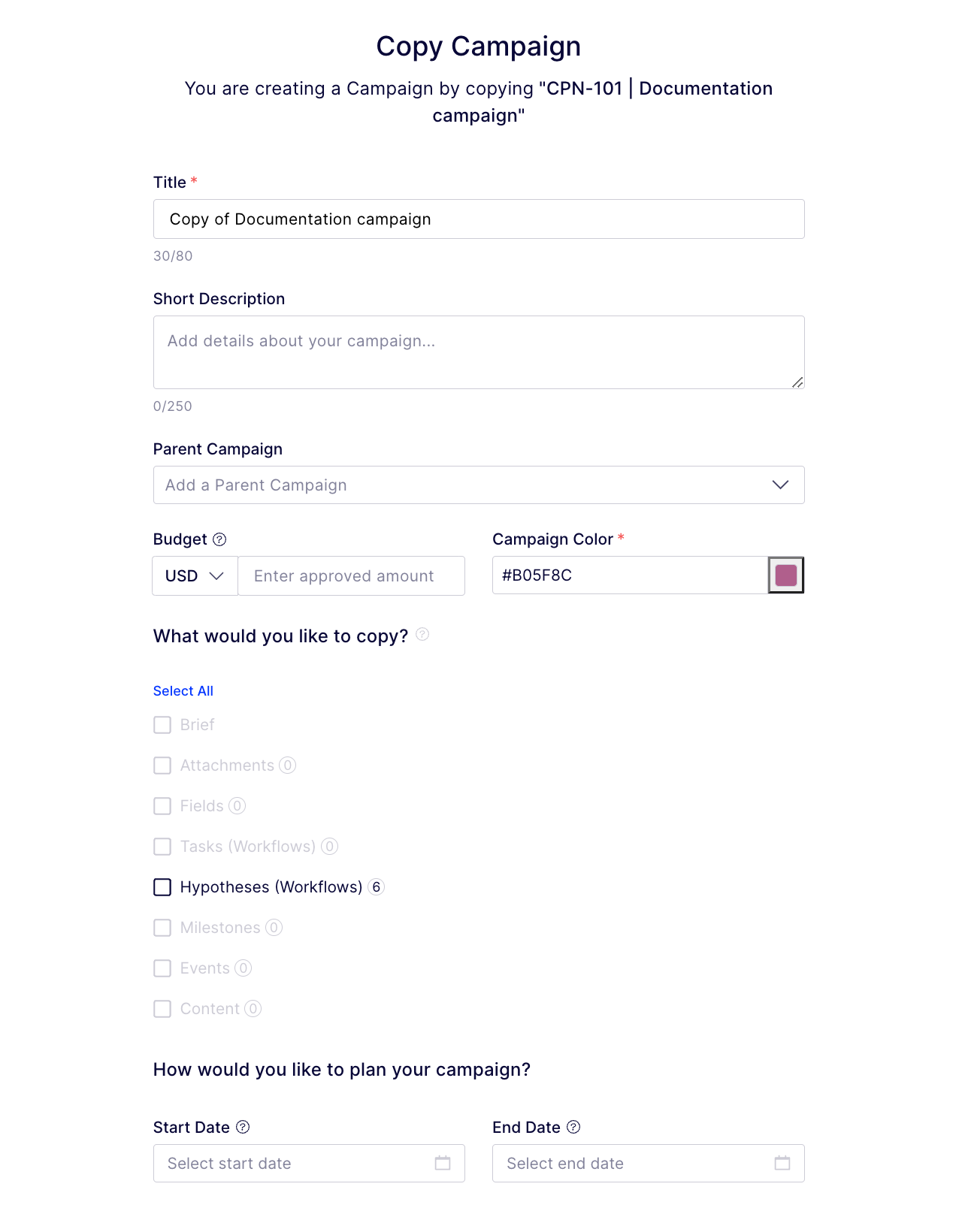Toggle the Milestones checkbox

(x=162, y=928)
